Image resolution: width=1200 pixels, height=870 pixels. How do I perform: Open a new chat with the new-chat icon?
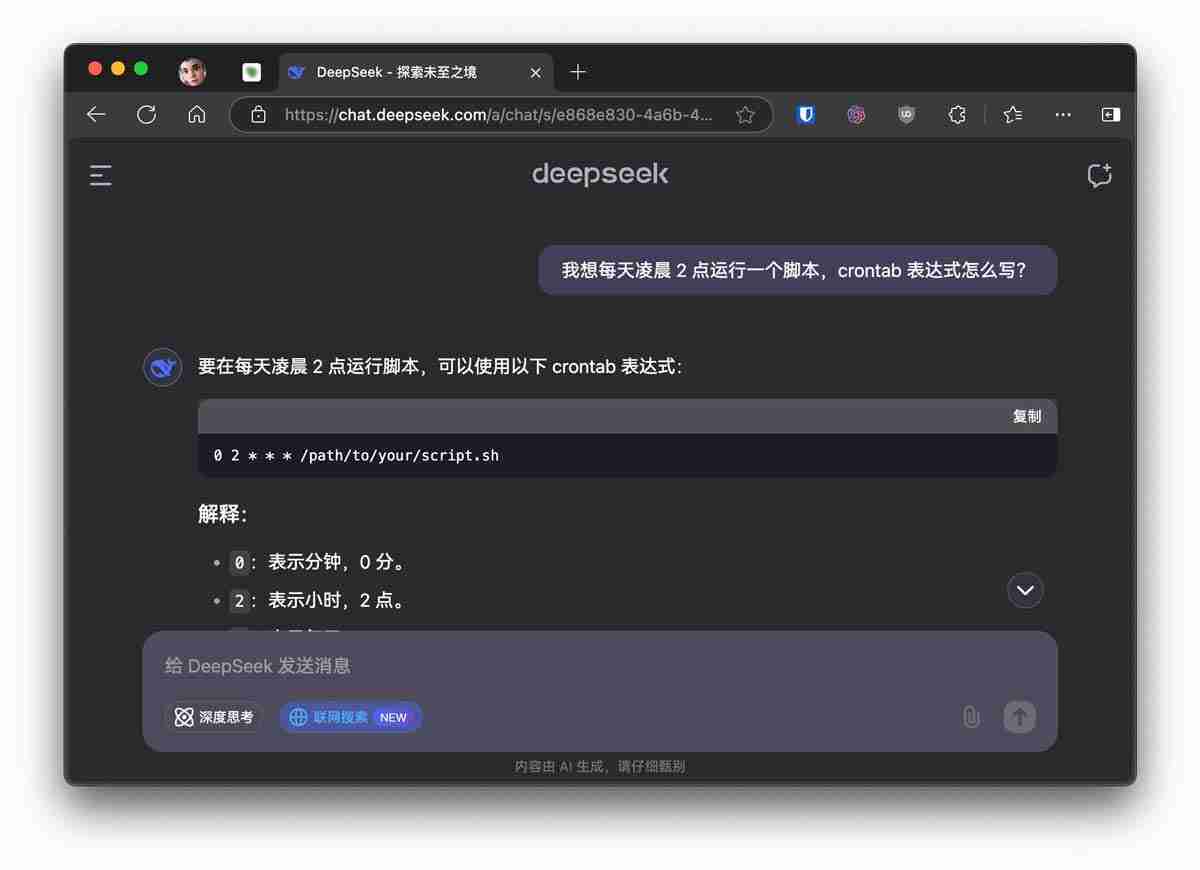(1100, 175)
